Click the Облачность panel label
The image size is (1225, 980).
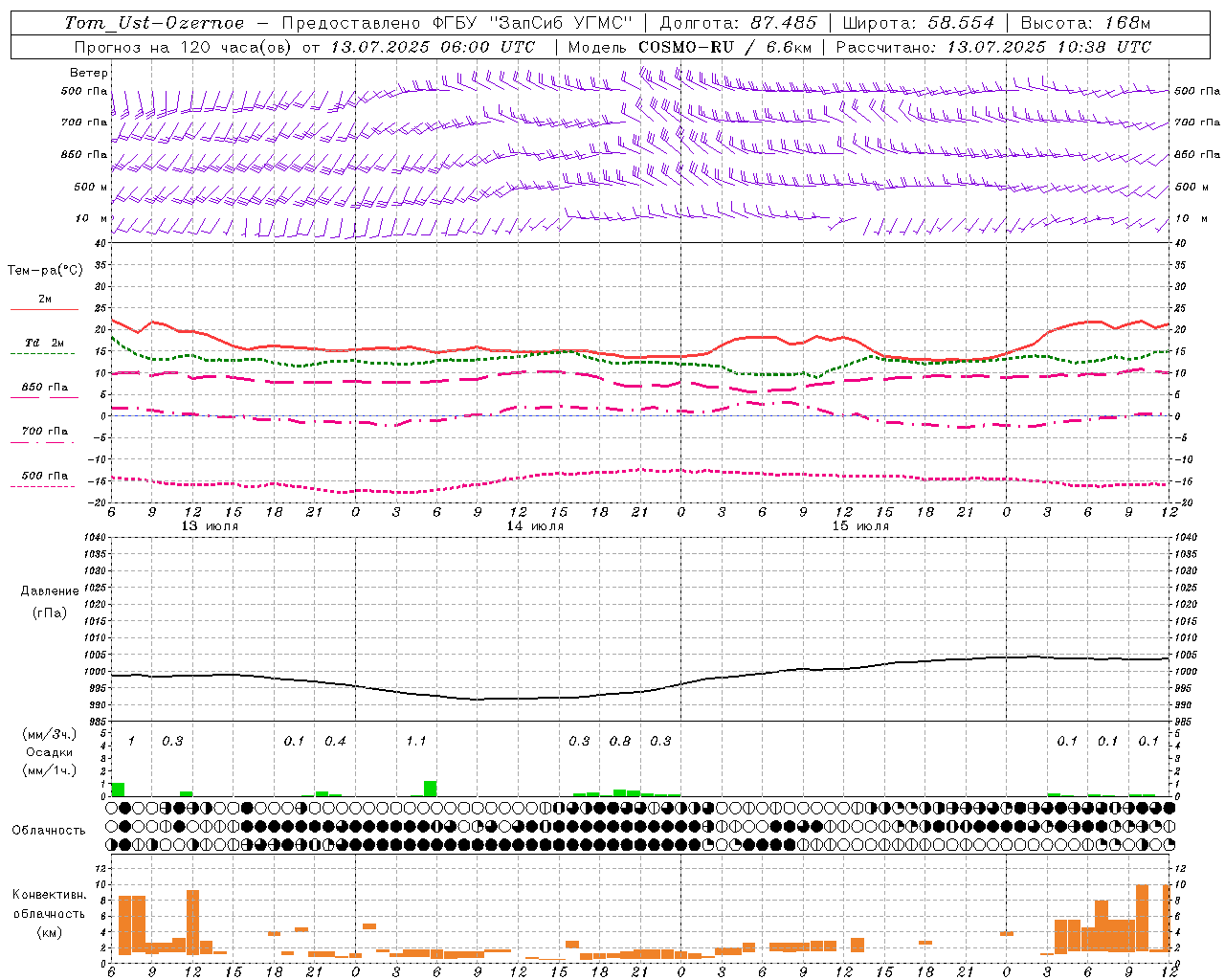[49, 831]
